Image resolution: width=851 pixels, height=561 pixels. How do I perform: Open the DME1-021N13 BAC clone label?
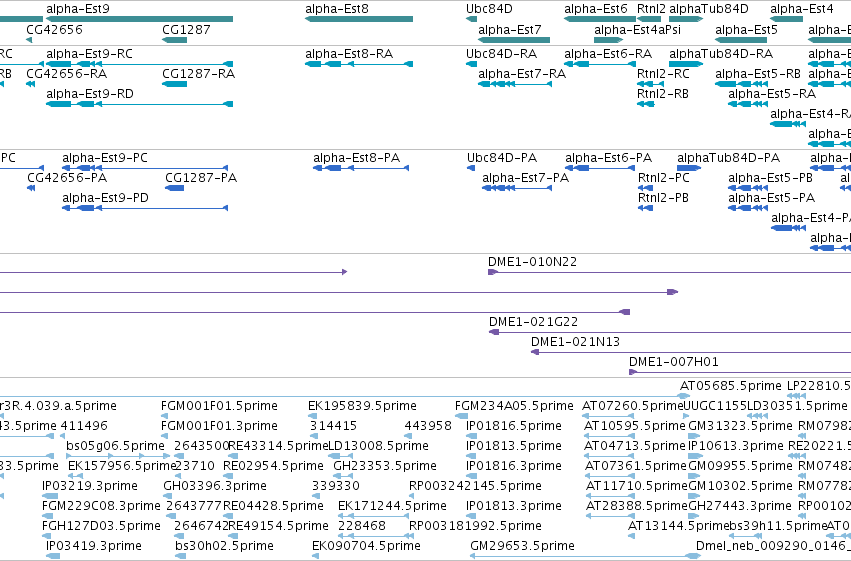[x=575, y=342]
